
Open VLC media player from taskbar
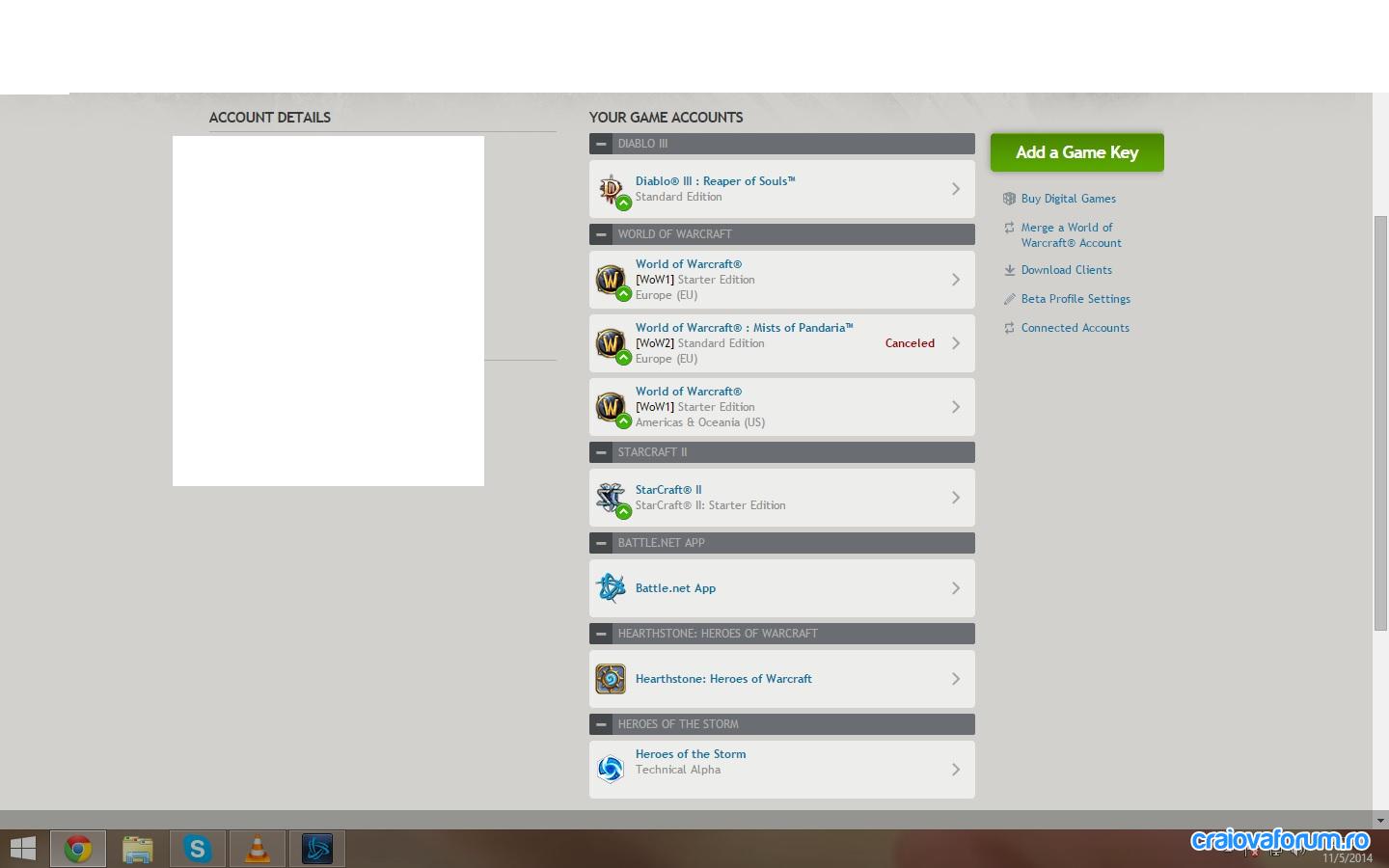[x=258, y=849]
